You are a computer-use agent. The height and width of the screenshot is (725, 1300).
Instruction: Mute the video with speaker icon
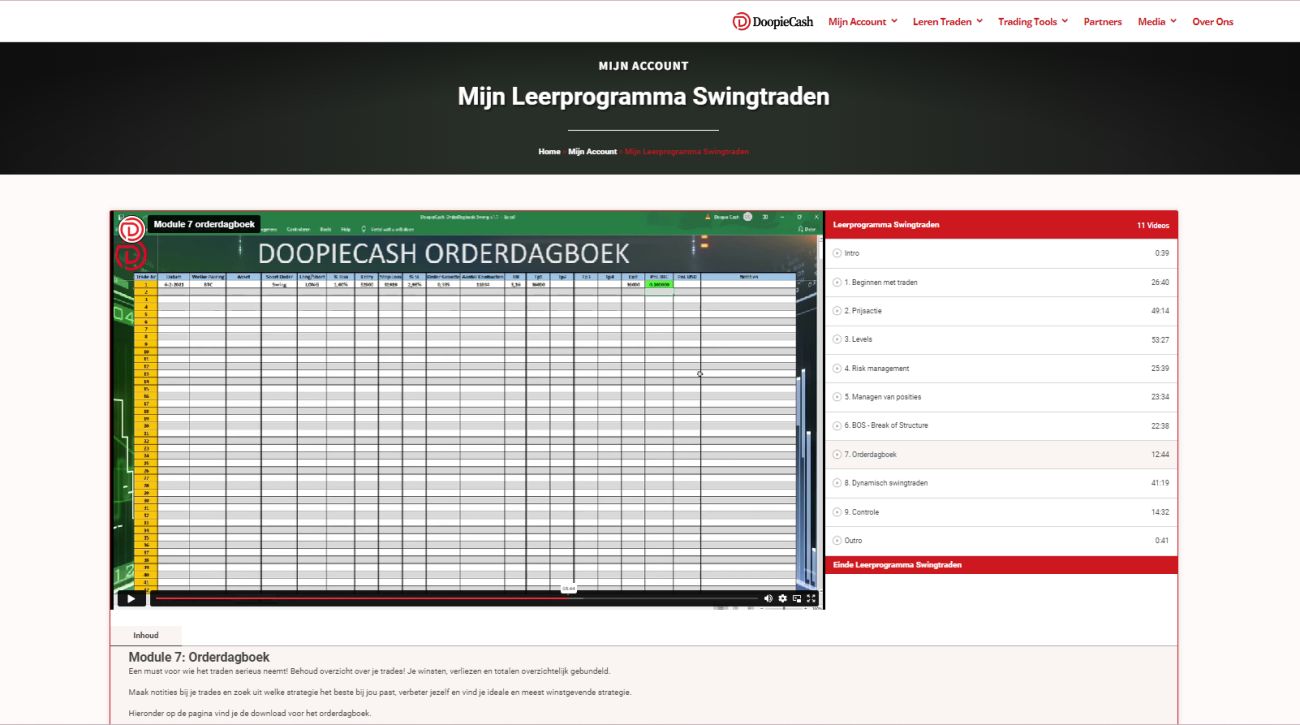[x=768, y=598]
